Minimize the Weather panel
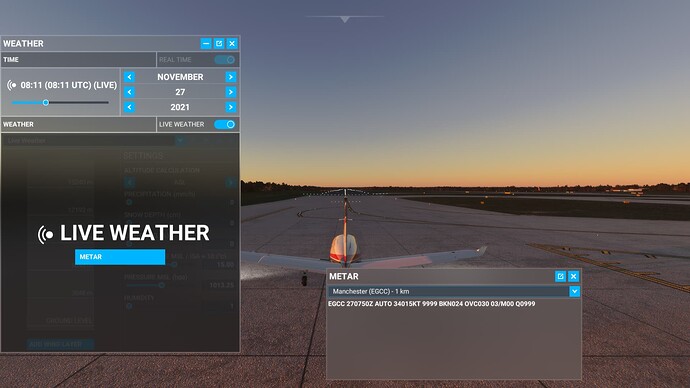 [206, 44]
